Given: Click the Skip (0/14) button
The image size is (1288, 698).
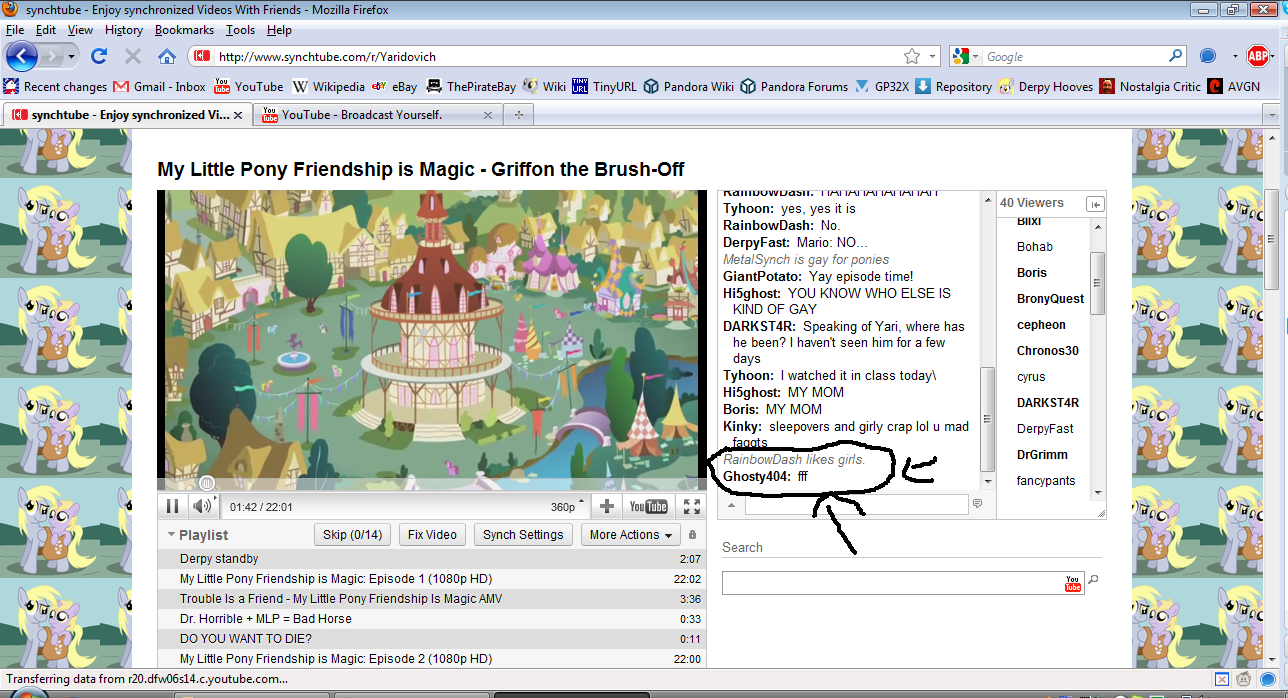Looking at the screenshot, I should click(352, 535).
